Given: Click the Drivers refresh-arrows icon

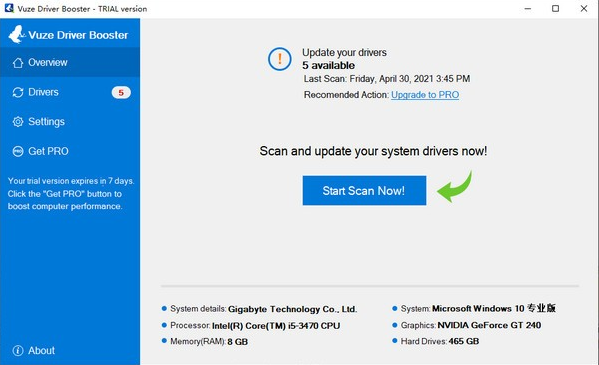Looking at the screenshot, I should point(18,92).
